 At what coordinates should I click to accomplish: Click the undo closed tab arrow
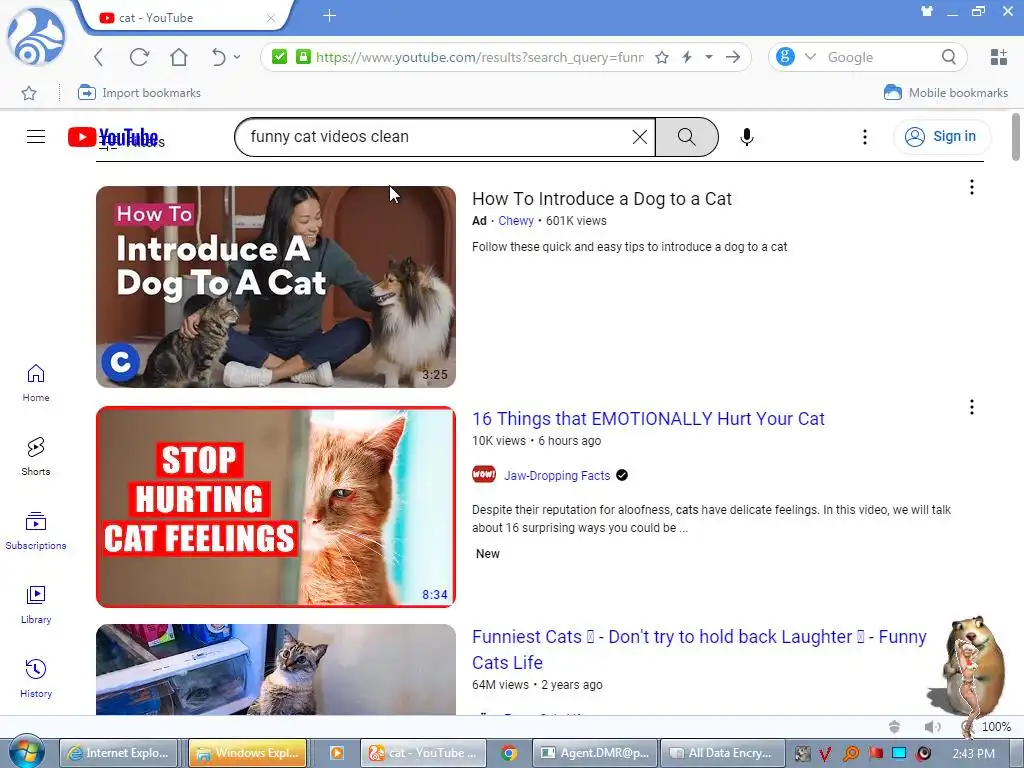(x=218, y=57)
